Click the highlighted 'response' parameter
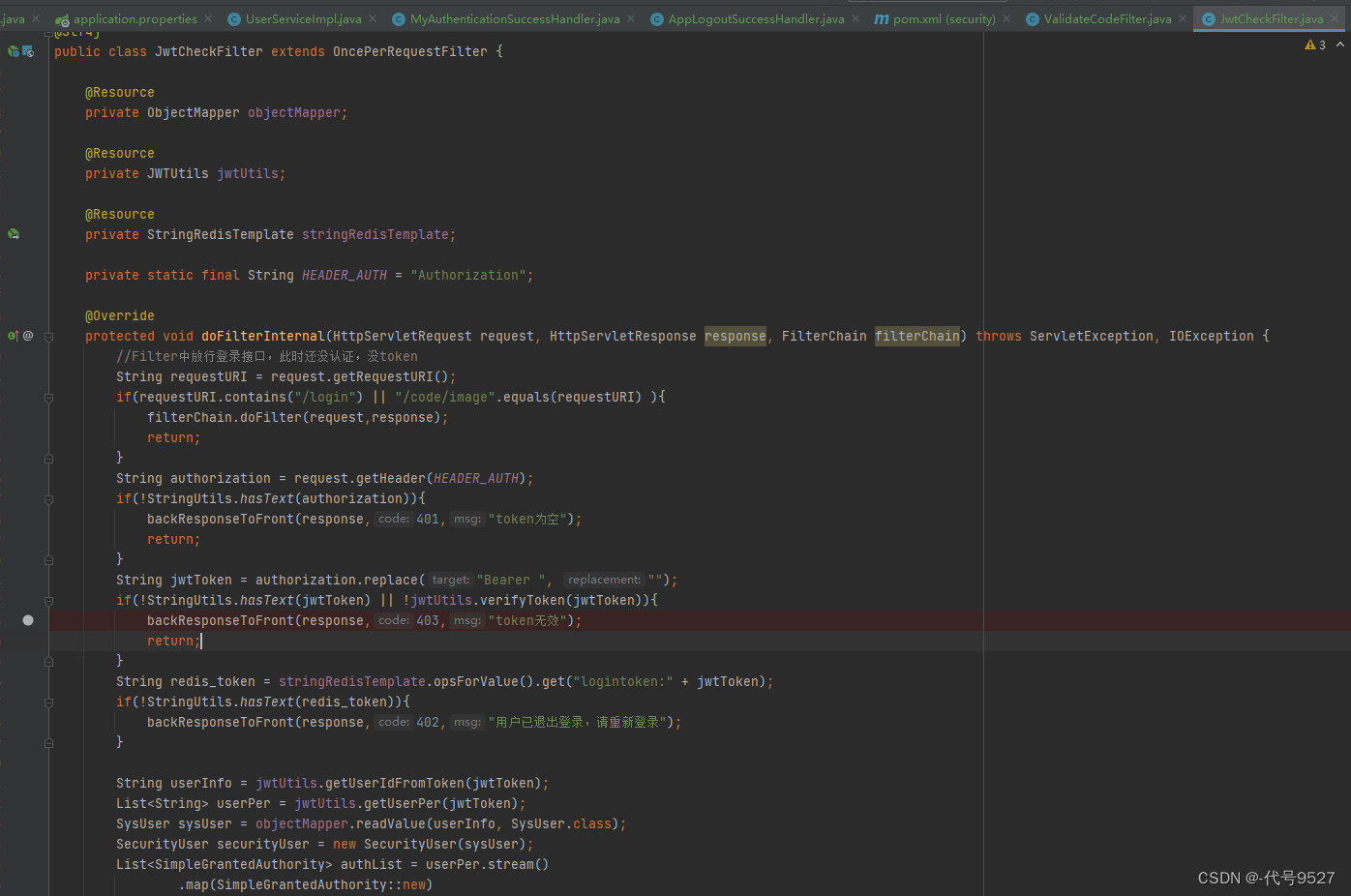 tap(736, 336)
